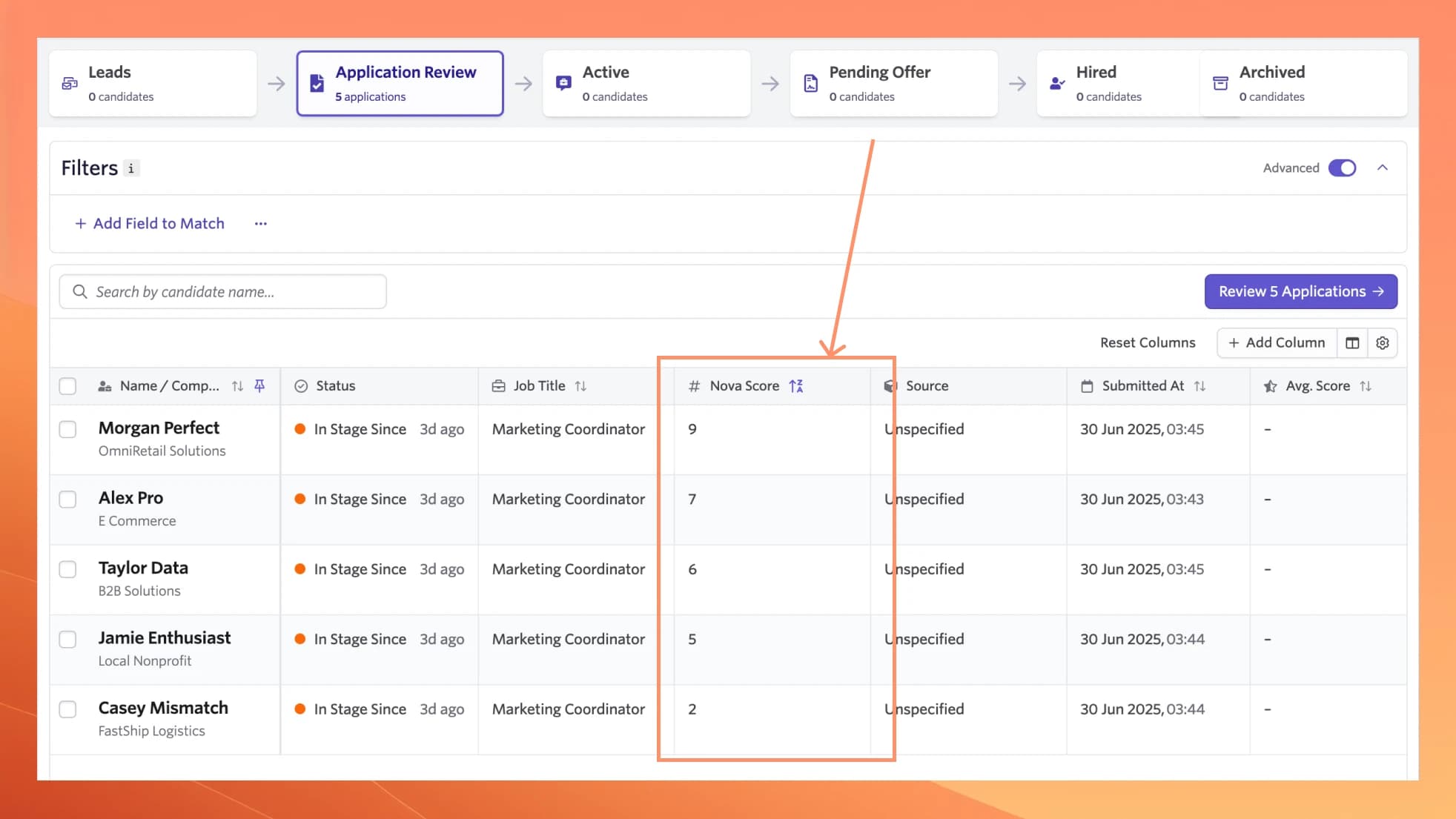Click the Archived box icon
This screenshot has height=819, width=1456.
point(1220,83)
